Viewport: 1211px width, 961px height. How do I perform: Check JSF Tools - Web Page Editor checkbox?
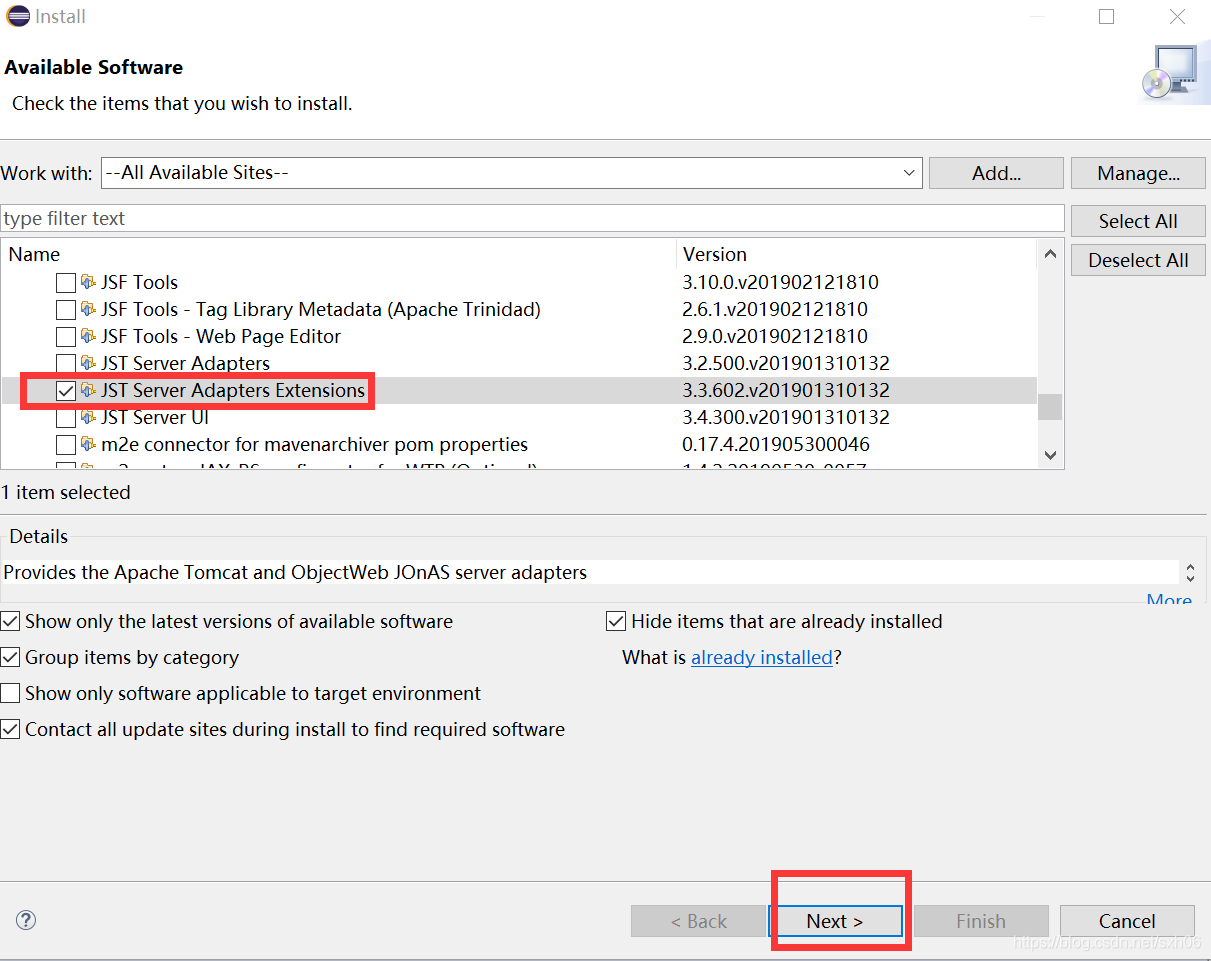(x=65, y=337)
